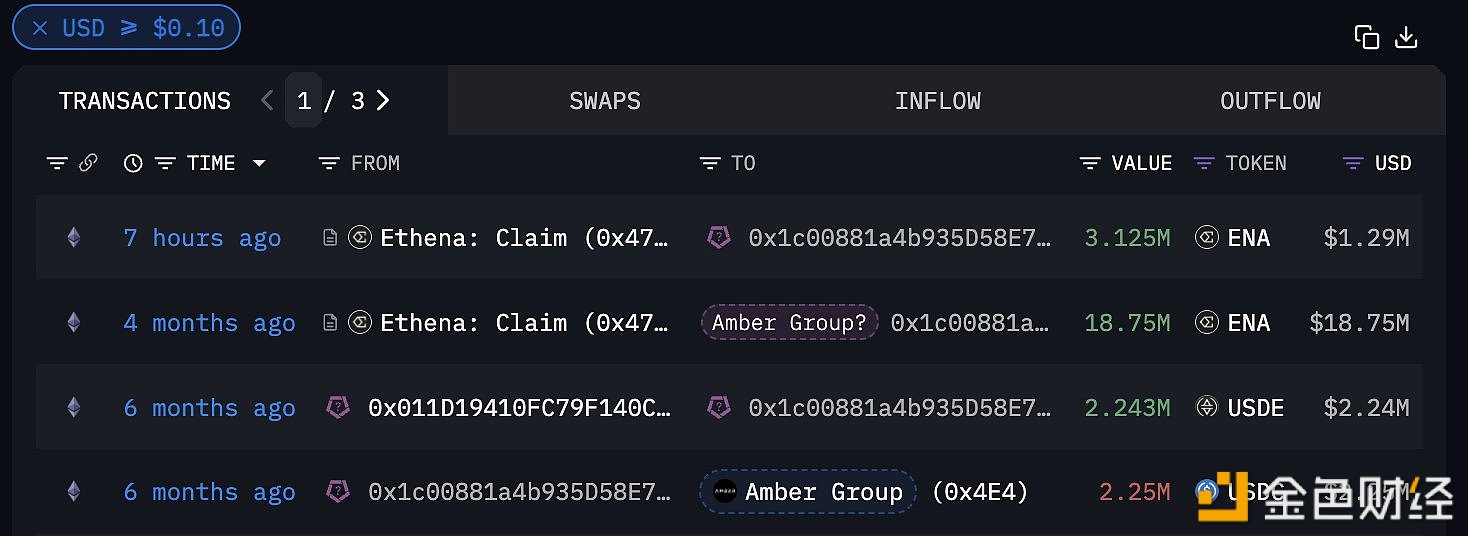Download transaction data via download icon
Viewport: 1468px width, 536px height.
(1406, 37)
